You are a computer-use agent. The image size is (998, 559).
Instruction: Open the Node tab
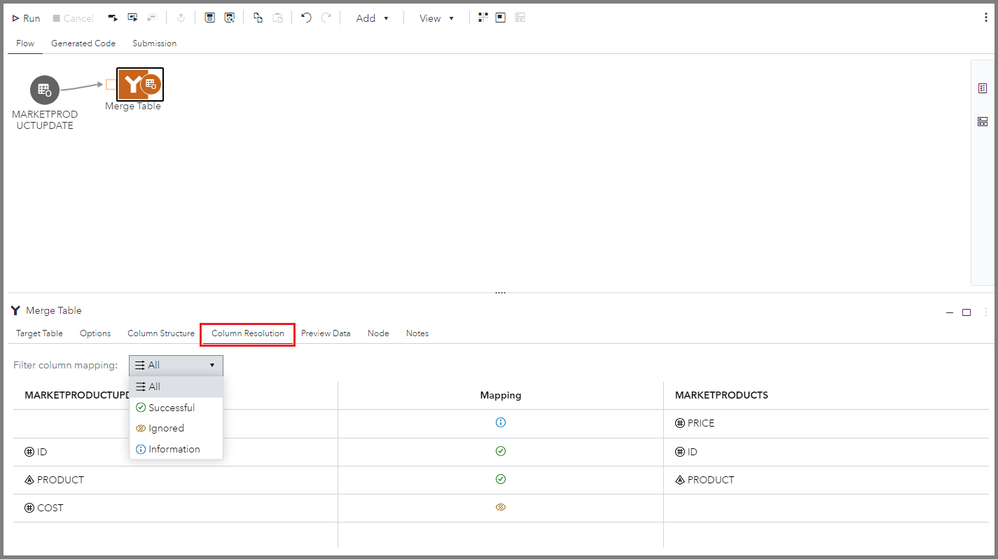[378, 333]
